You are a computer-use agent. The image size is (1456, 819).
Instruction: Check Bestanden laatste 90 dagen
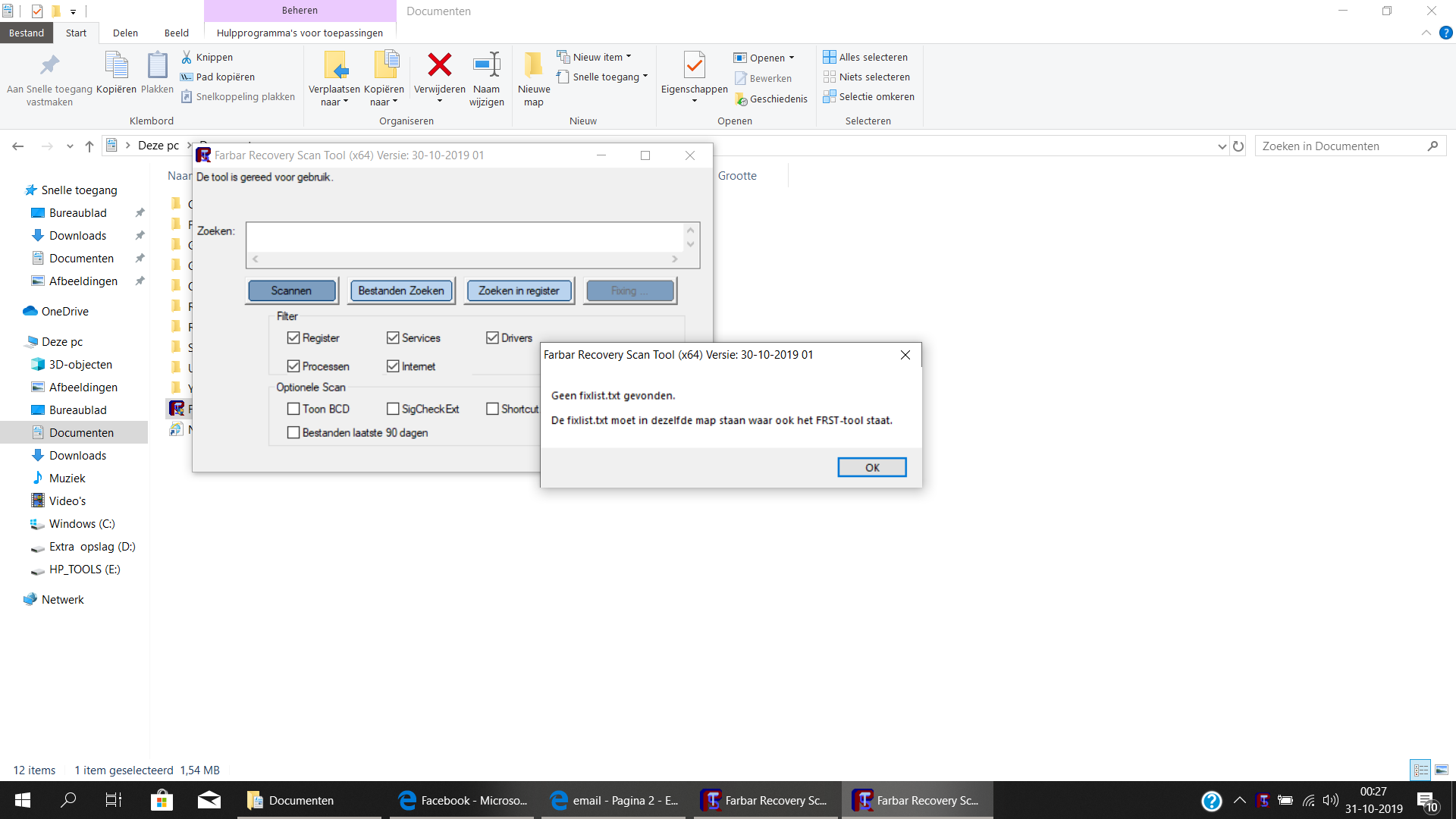tap(293, 433)
